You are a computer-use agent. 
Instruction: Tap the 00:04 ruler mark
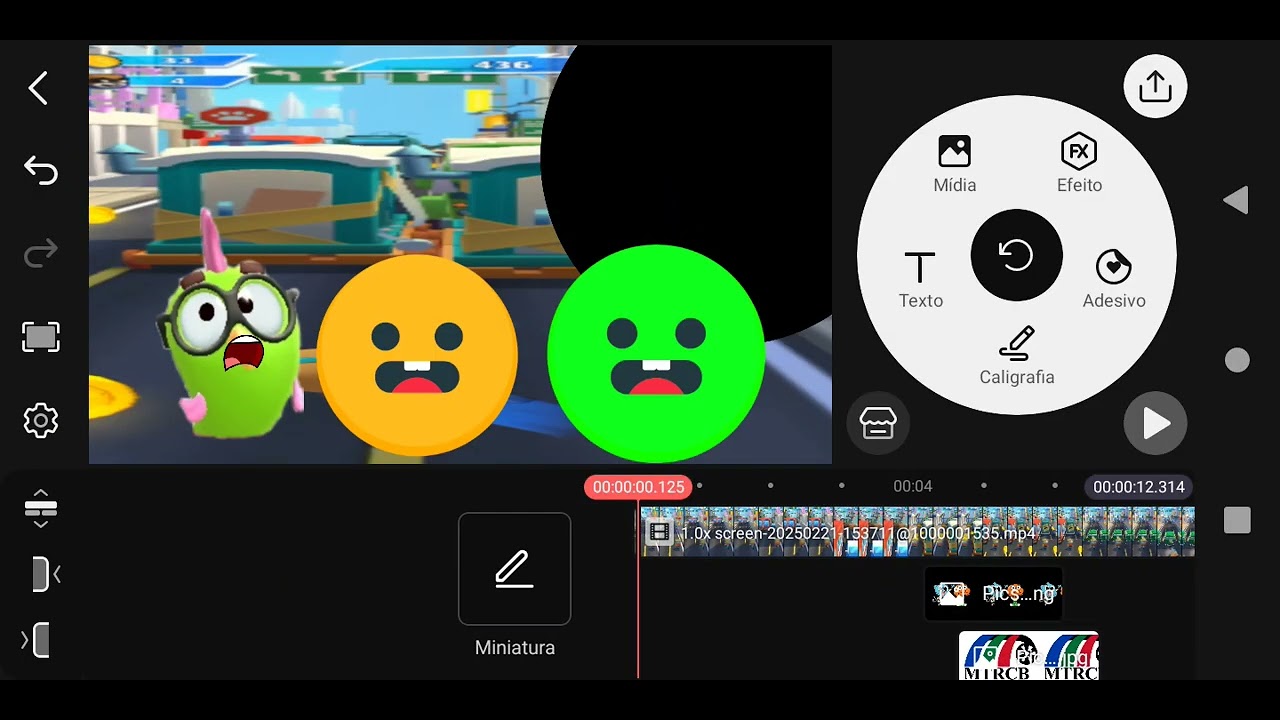click(x=912, y=486)
